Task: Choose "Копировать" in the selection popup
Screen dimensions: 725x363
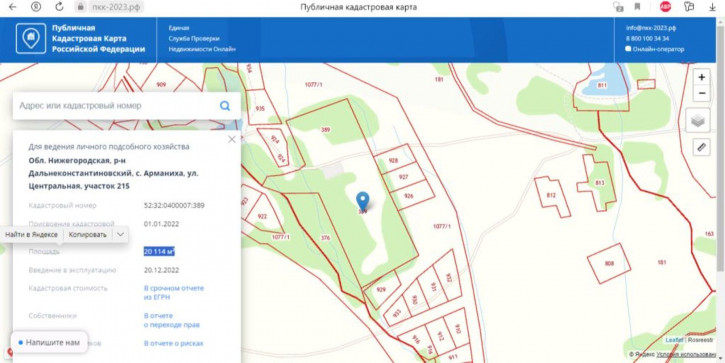Action: point(87,234)
